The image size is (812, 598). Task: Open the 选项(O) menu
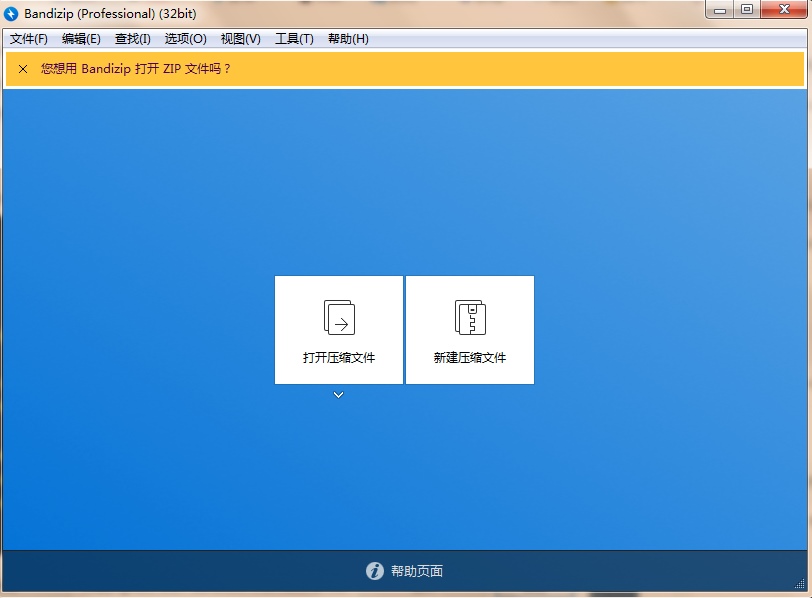pos(185,39)
